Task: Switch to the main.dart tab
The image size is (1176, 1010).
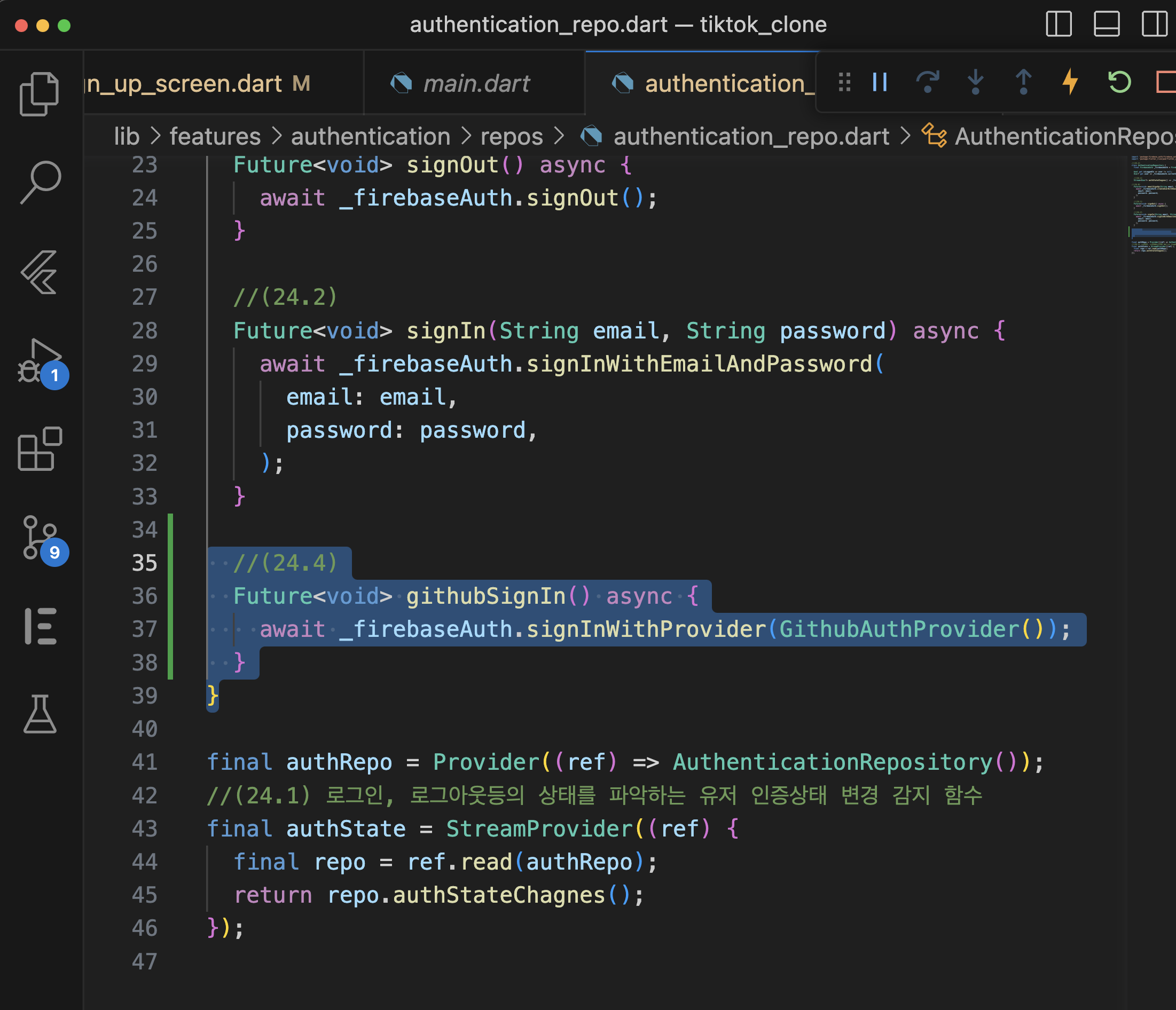Action: (x=476, y=83)
